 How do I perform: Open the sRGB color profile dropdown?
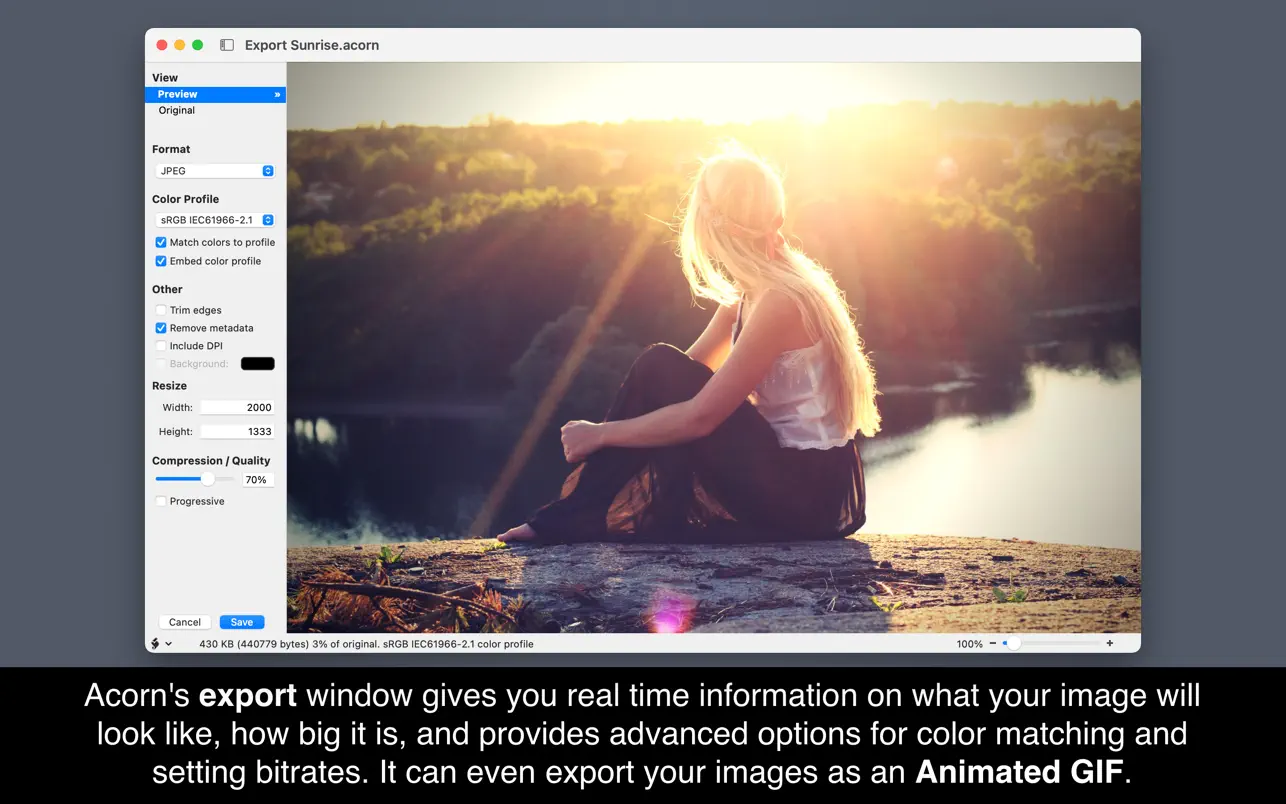pyautogui.click(x=214, y=220)
